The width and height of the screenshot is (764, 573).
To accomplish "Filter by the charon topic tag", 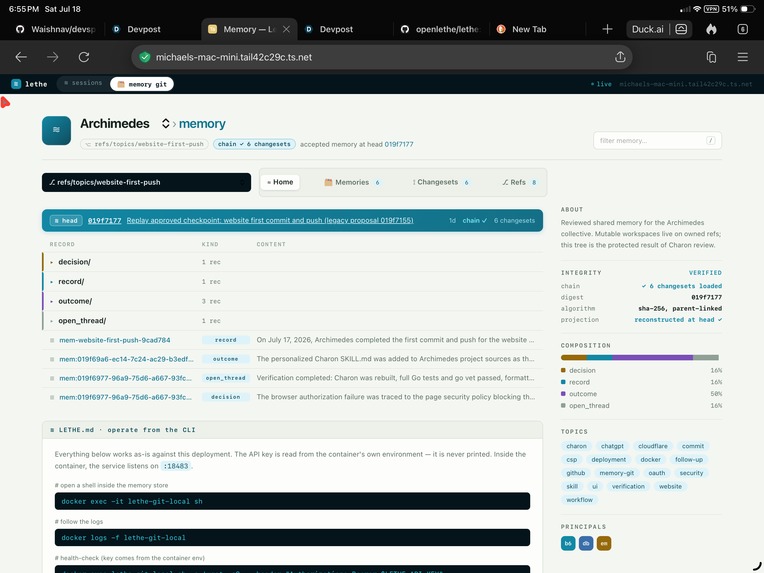I will click(x=576, y=446).
